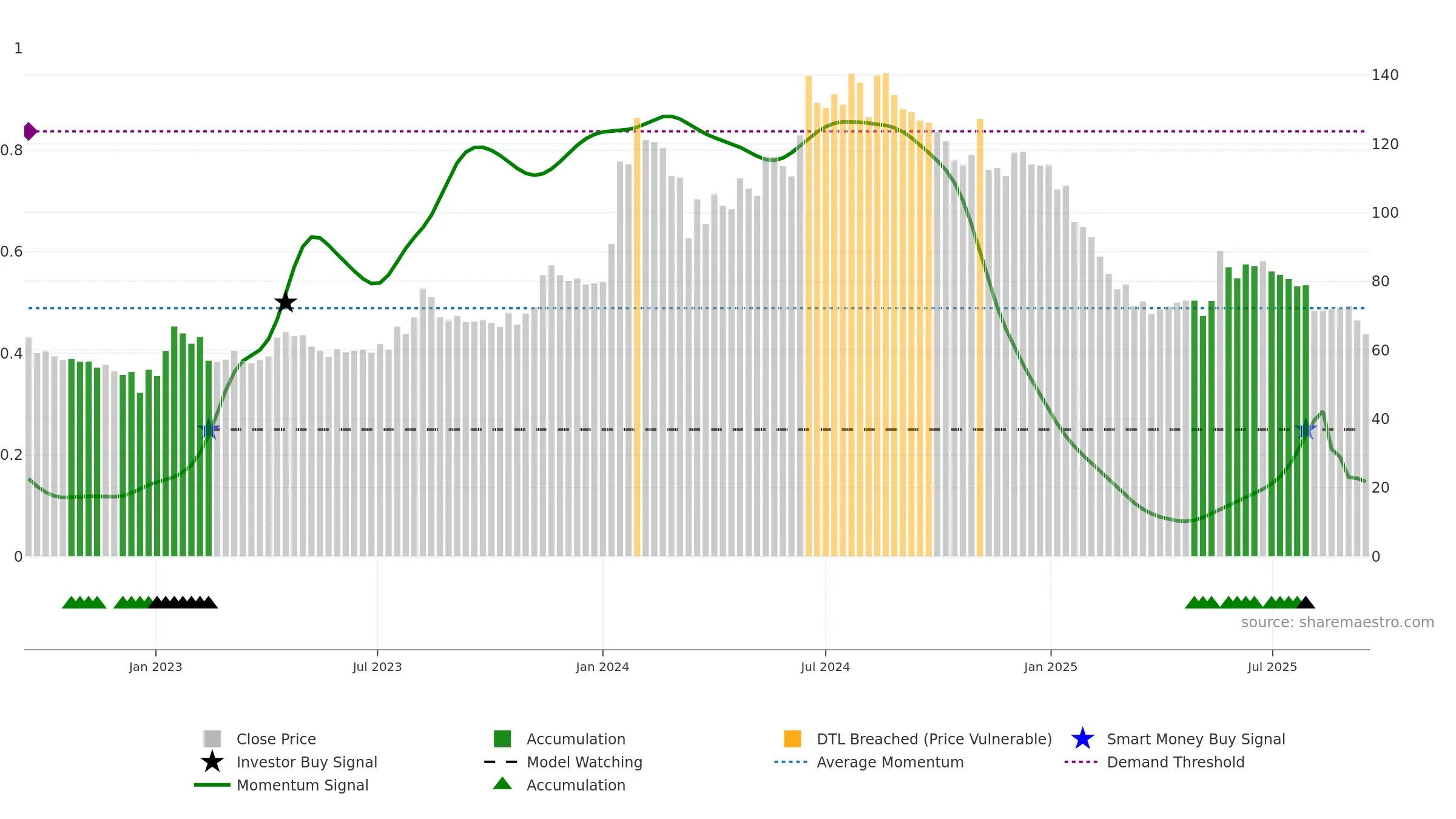Click the Investor Buy Signal legend label
Image resolution: width=1456 pixels, height=819 pixels.
[307, 762]
